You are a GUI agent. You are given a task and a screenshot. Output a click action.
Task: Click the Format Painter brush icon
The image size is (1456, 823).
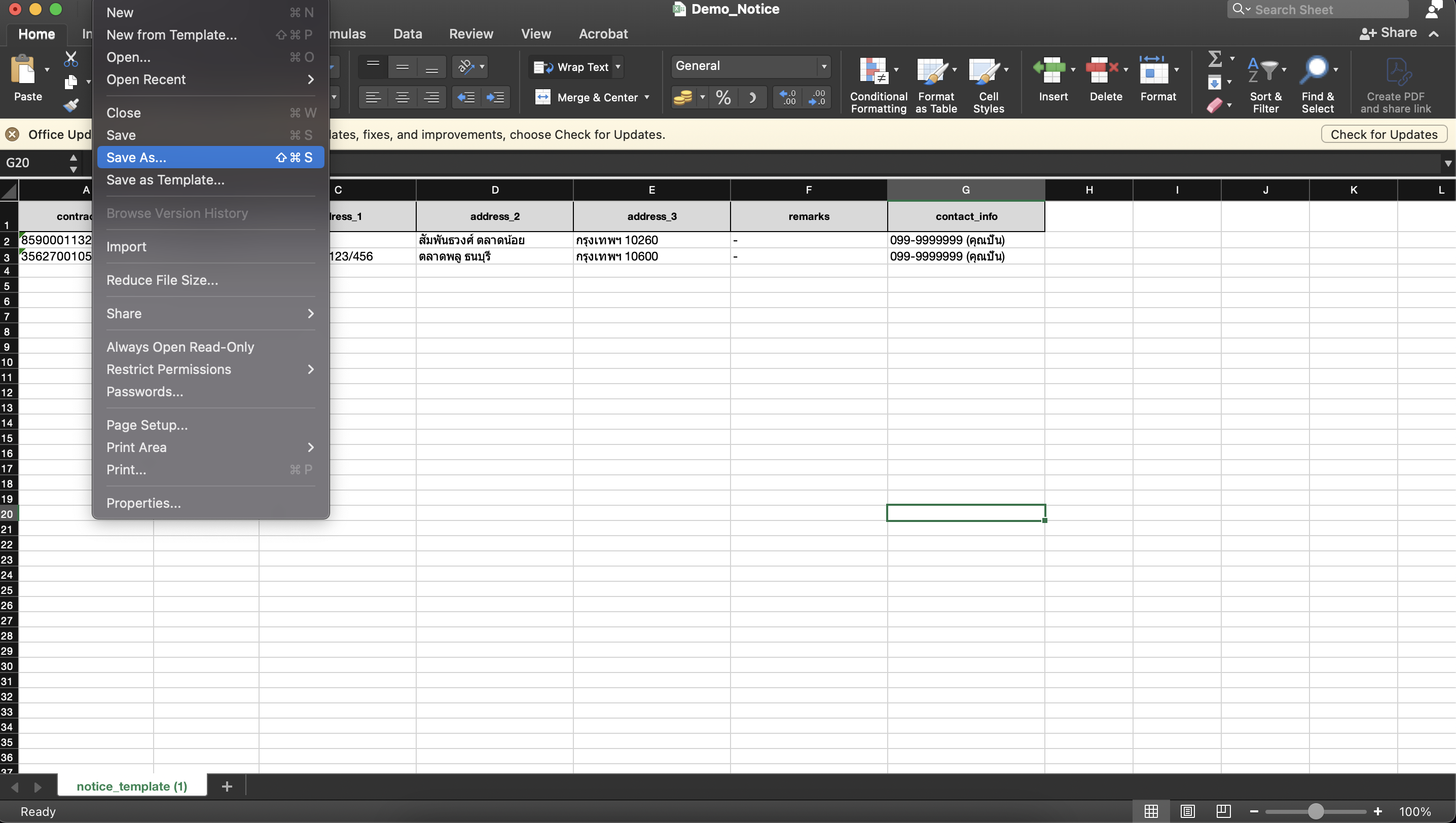(x=70, y=105)
